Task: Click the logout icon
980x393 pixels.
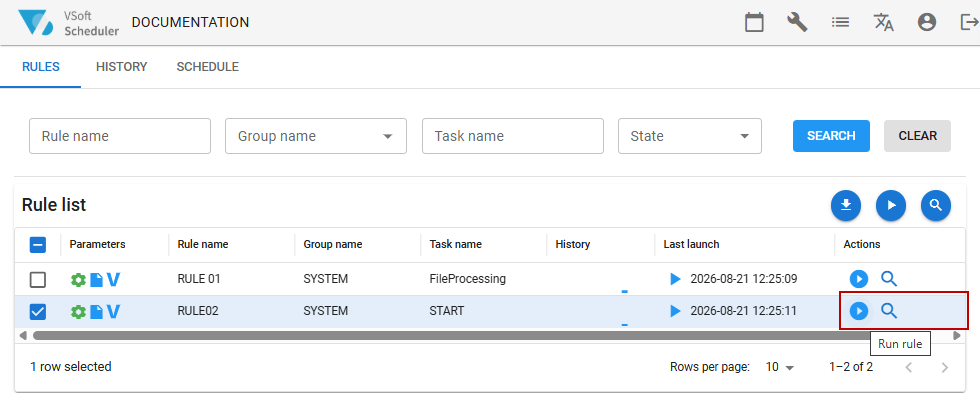Action: click(969, 22)
